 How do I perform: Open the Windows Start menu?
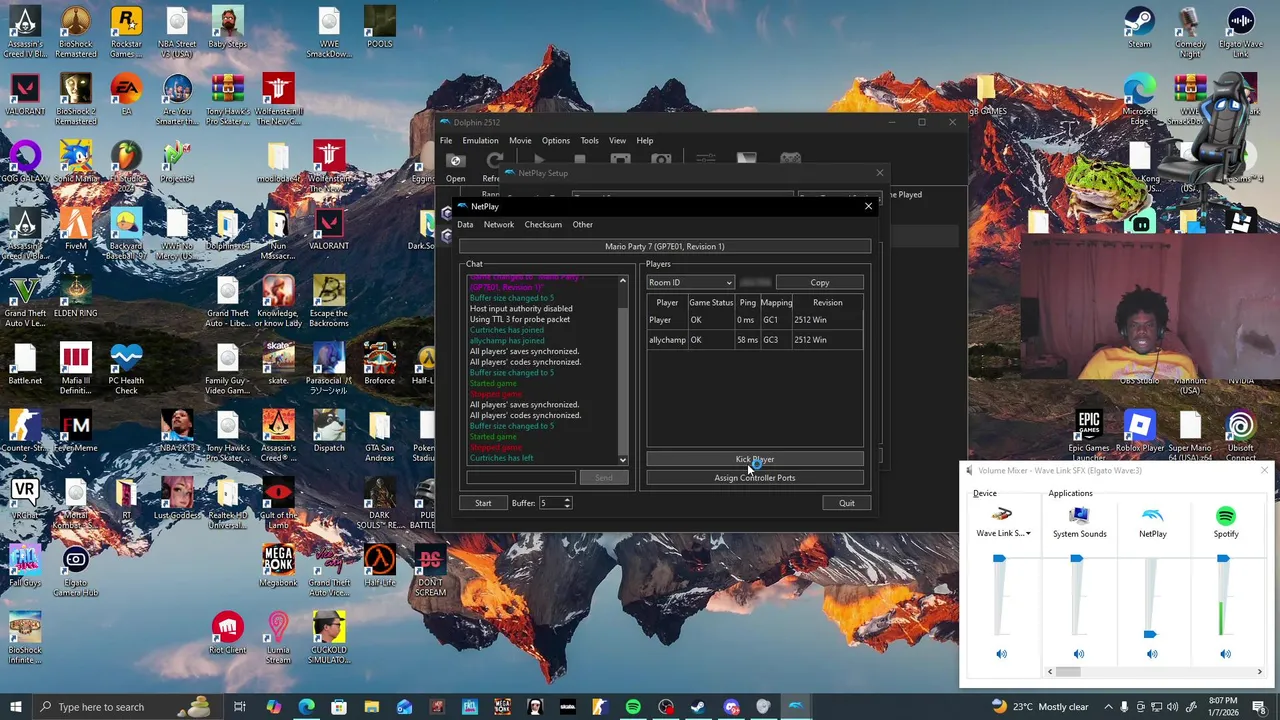point(16,707)
